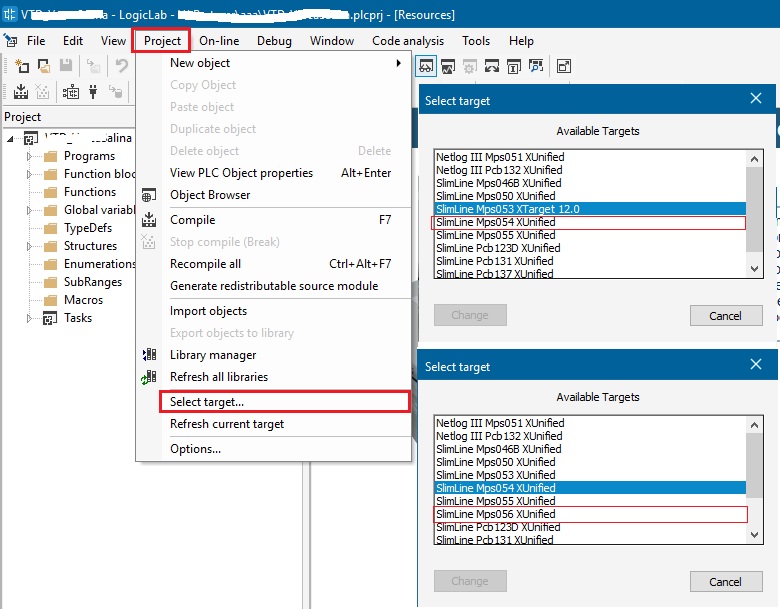780x609 pixels.
Task: Click the New project toolbar icon
Action: click(x=22, y=66)
